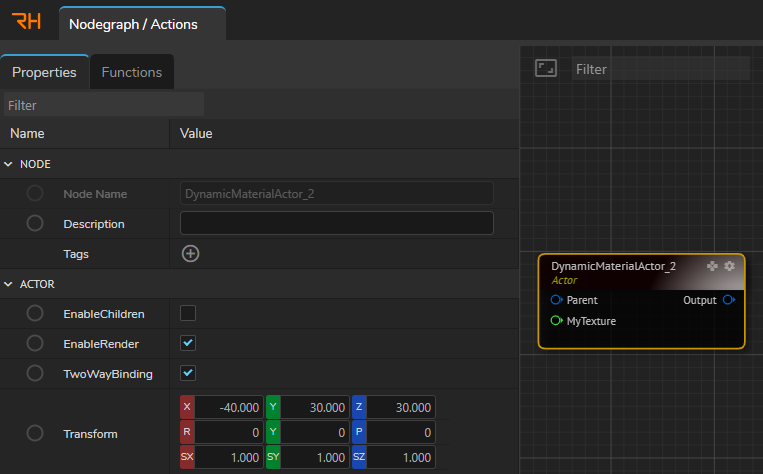The width and height of the screenshot is (763, 474).
Task: Click the RH logo icon
Action: (x=28, y=22)
